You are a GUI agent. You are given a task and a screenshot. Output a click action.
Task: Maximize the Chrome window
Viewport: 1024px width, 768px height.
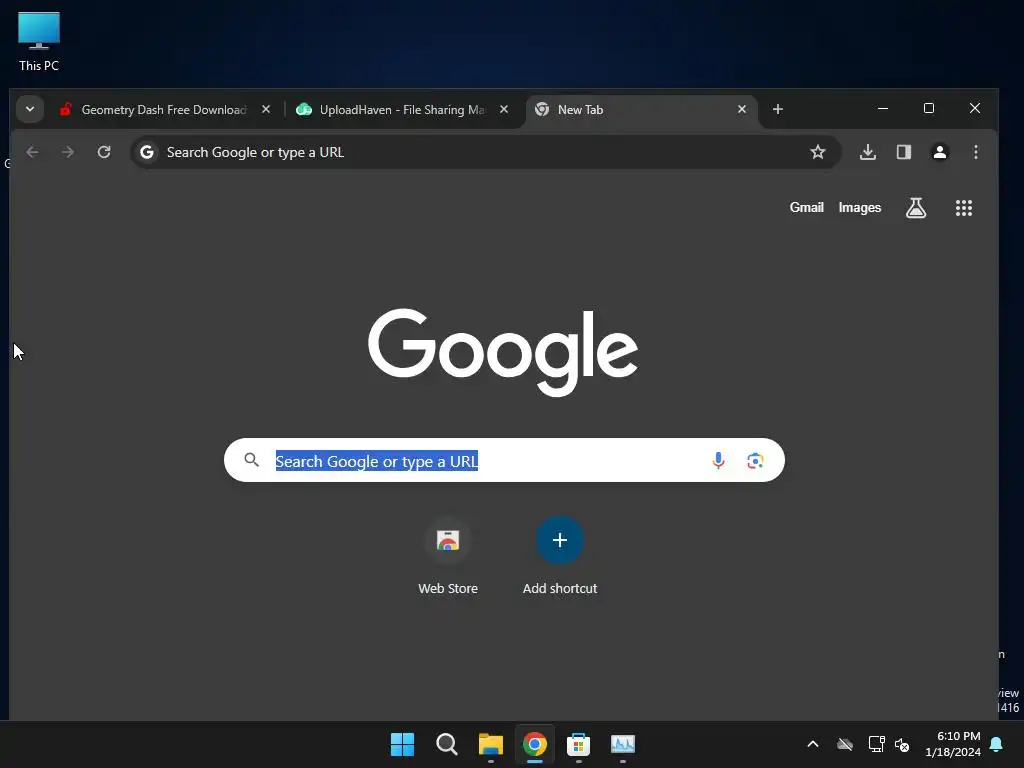point(928,108)
